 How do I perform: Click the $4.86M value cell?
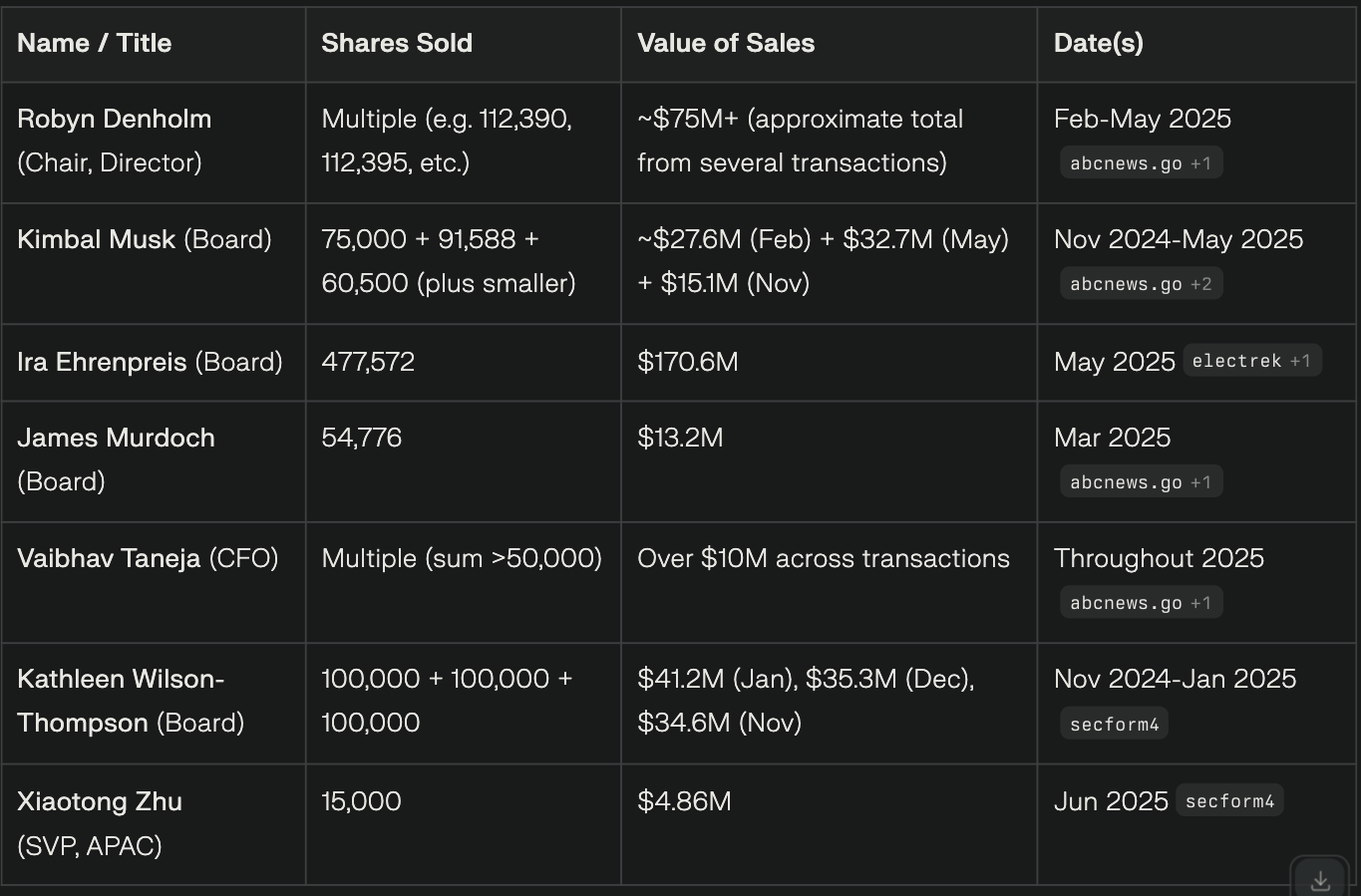(x=684, y=801)
